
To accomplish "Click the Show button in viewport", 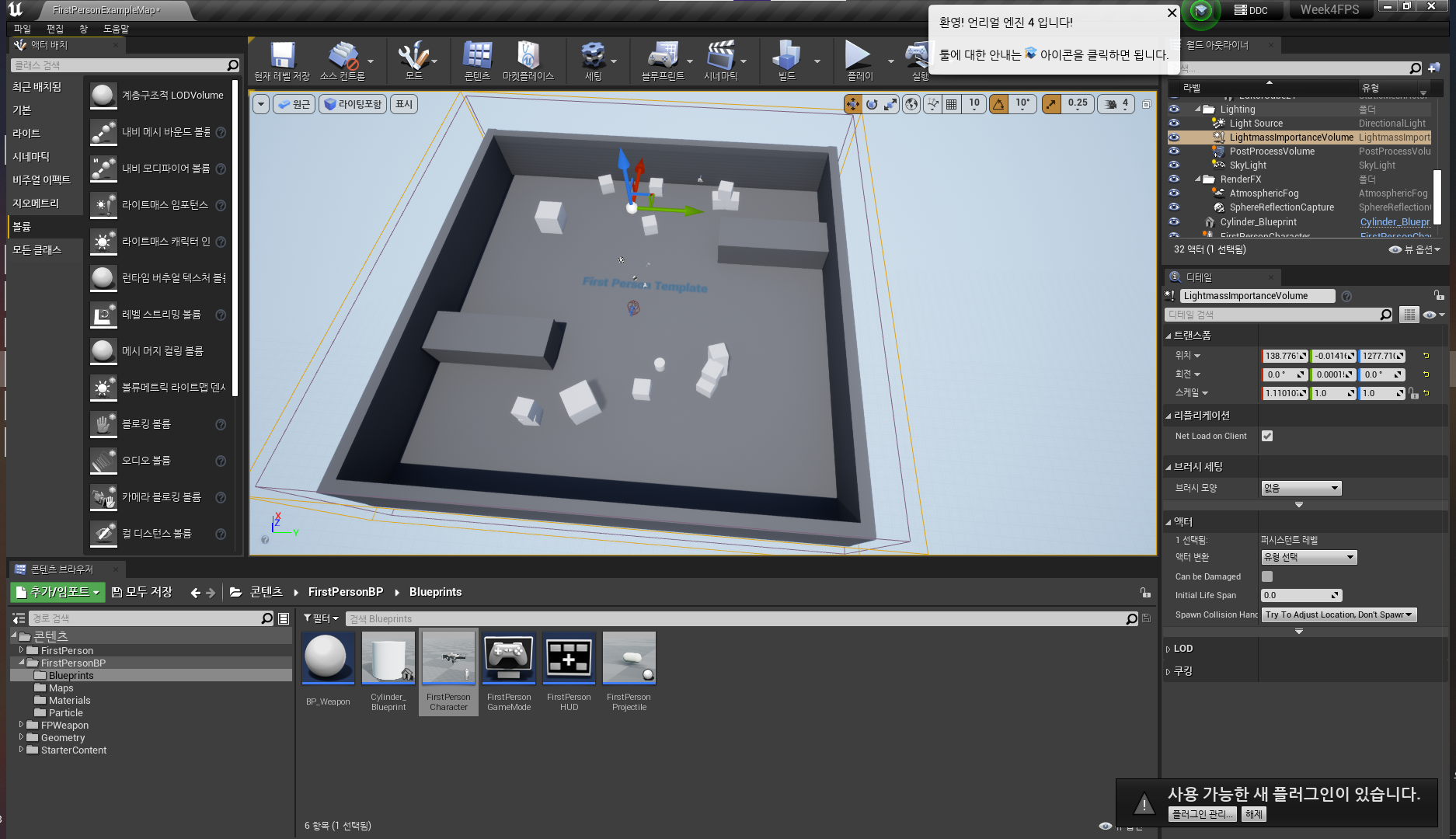I will [404, 104].
